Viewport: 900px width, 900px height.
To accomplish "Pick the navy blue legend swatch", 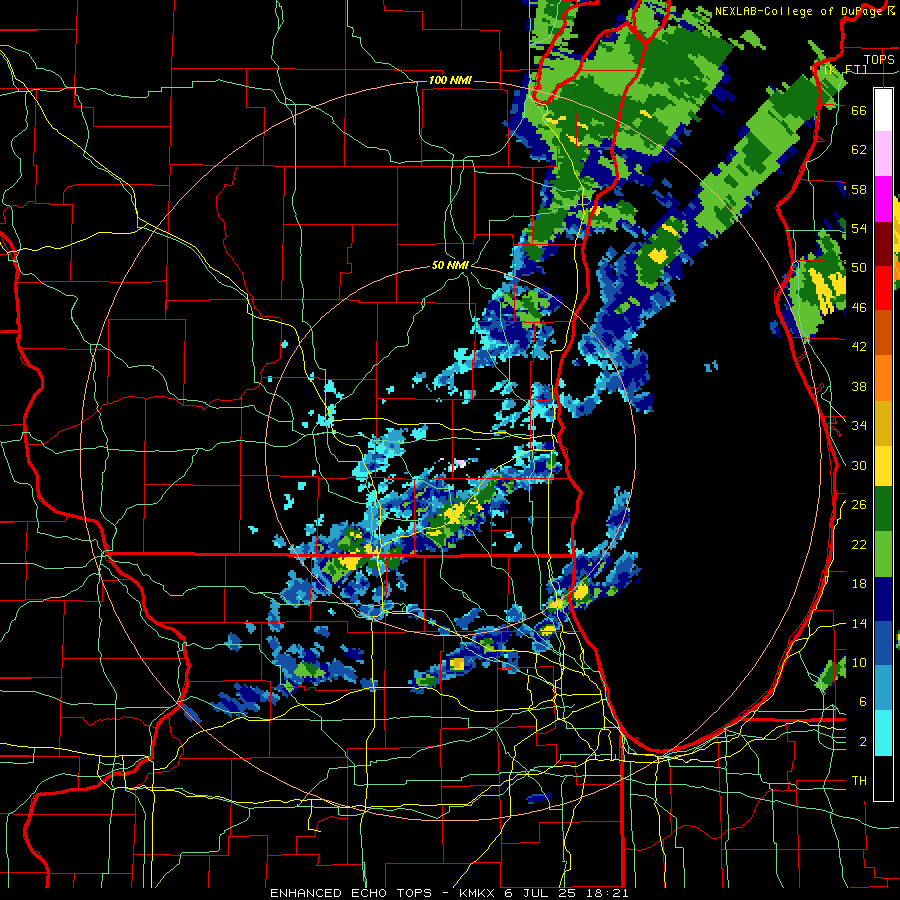I will tap(883, 599).
